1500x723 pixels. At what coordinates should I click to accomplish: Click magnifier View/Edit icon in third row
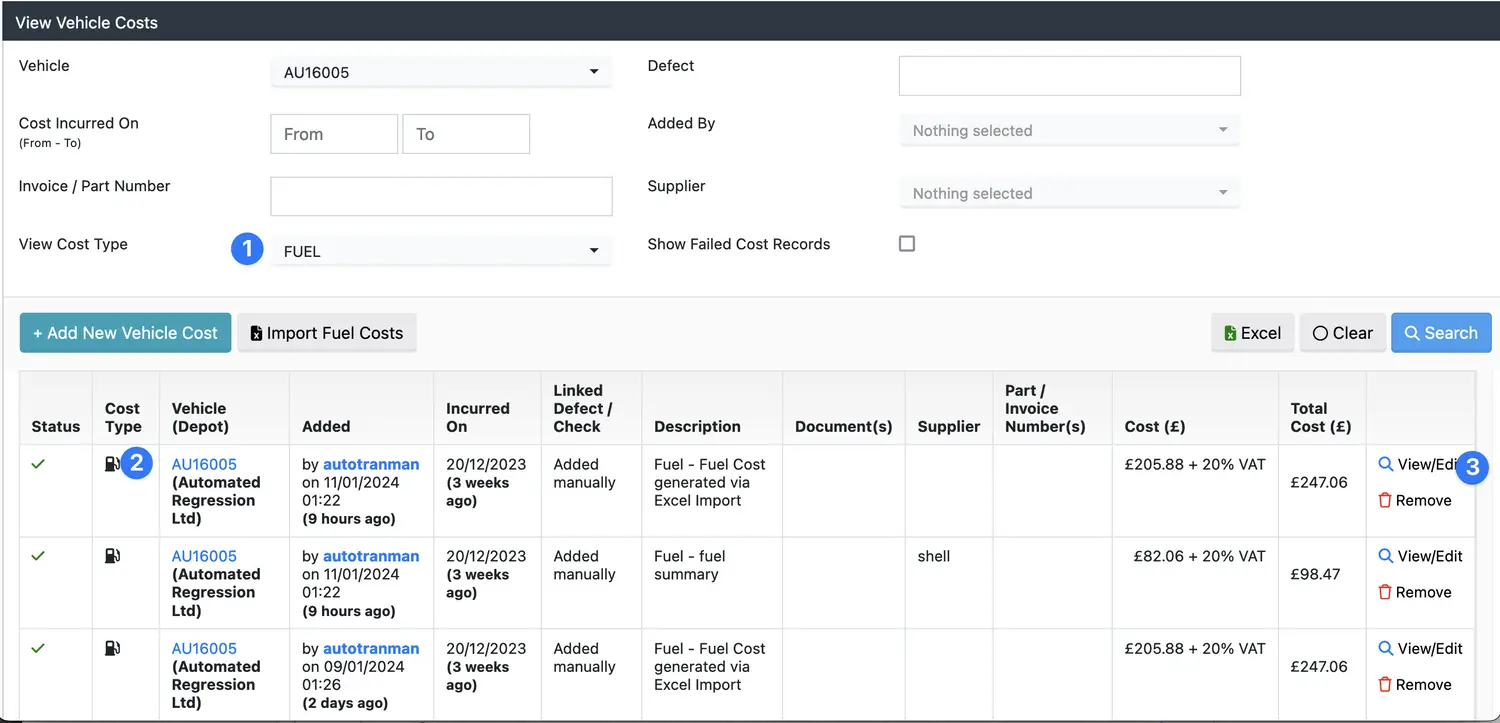(x=1386, y=648)
